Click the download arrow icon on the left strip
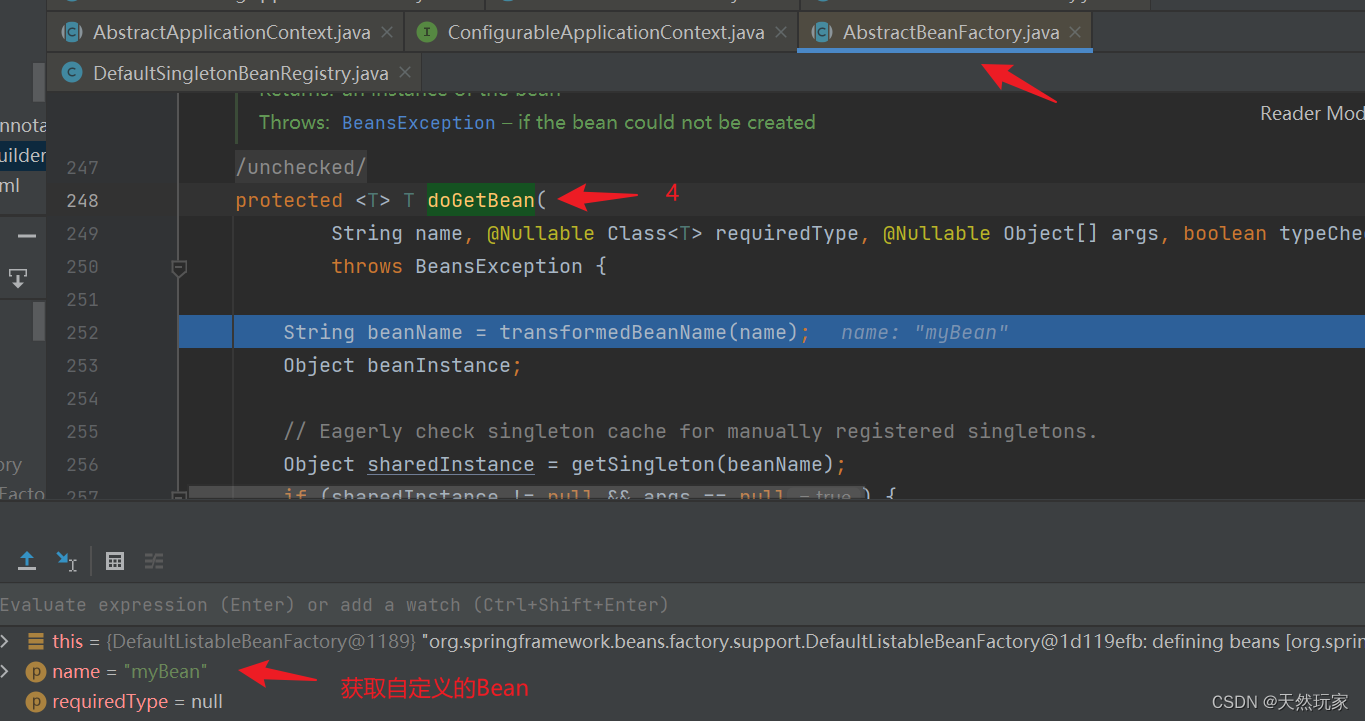Viewport: 1365px width, 721px height. click(18, 278)
